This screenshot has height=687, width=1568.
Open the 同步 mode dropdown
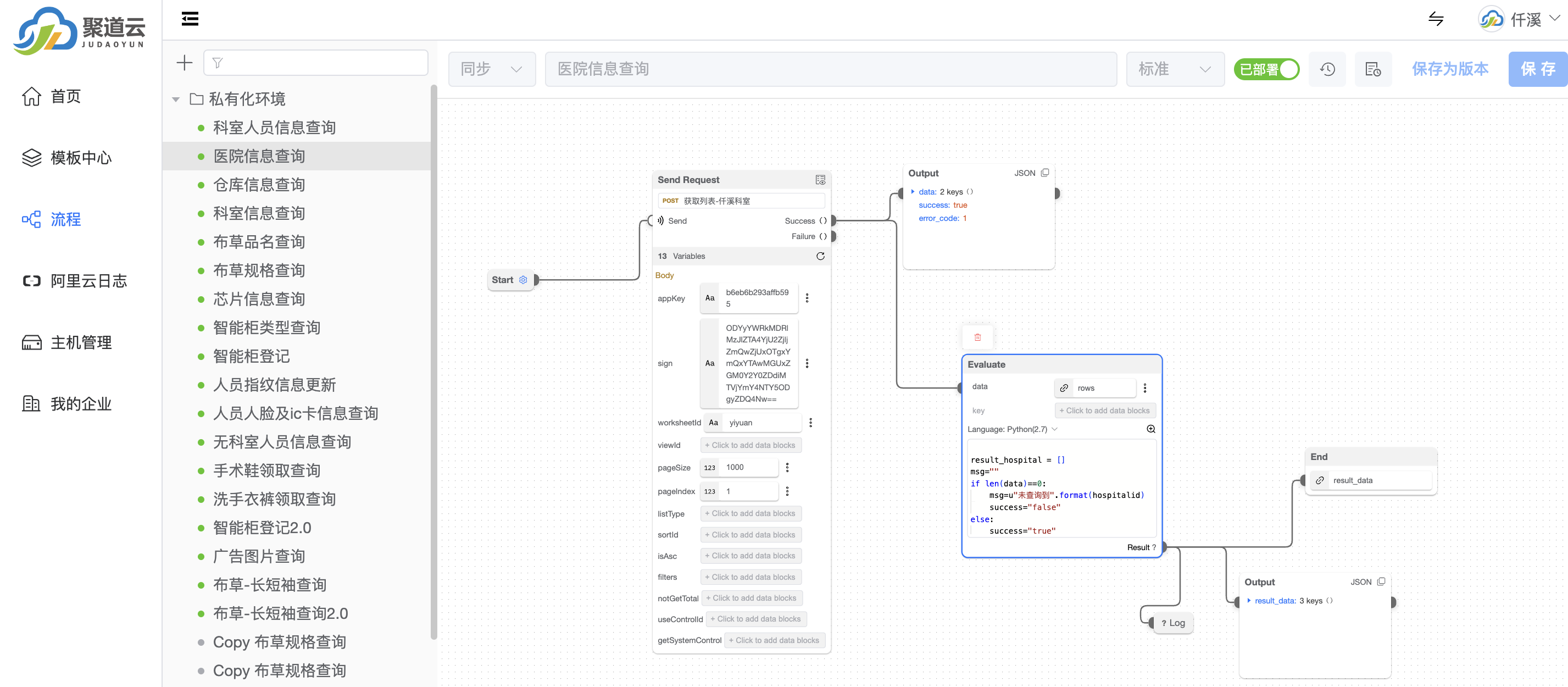click(492, 69)
